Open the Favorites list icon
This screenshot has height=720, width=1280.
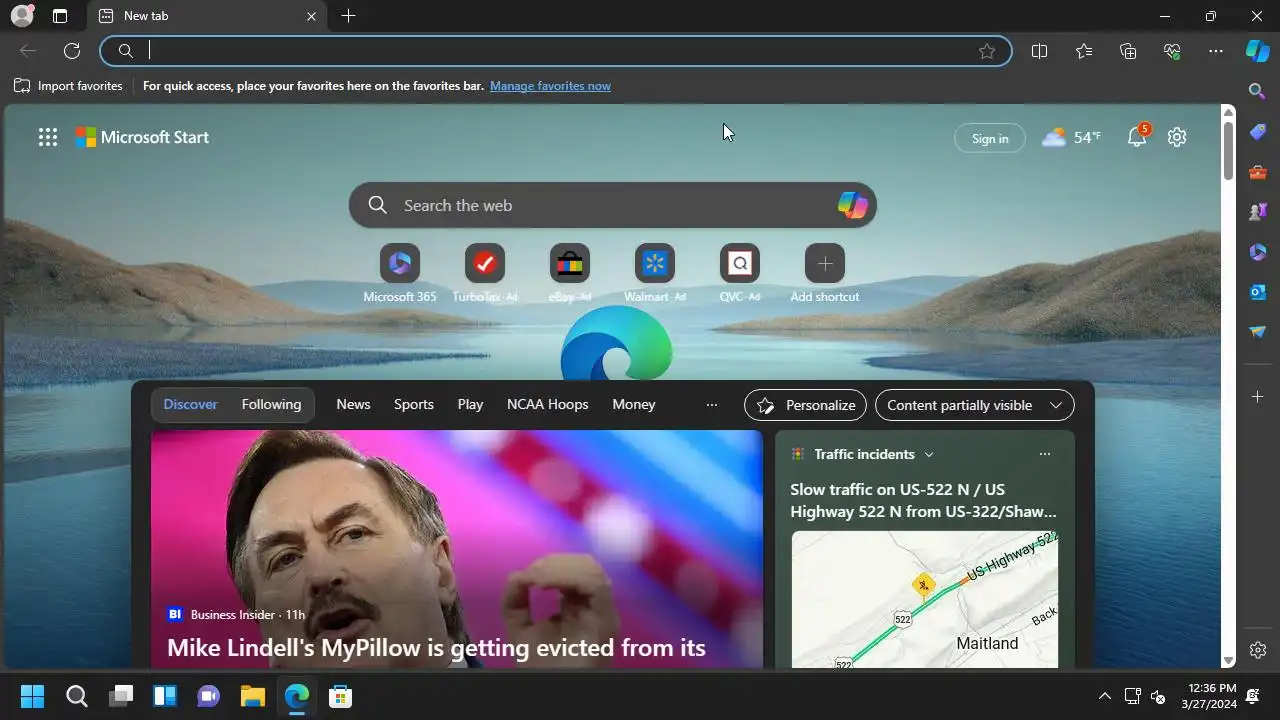coord(1084,51)
